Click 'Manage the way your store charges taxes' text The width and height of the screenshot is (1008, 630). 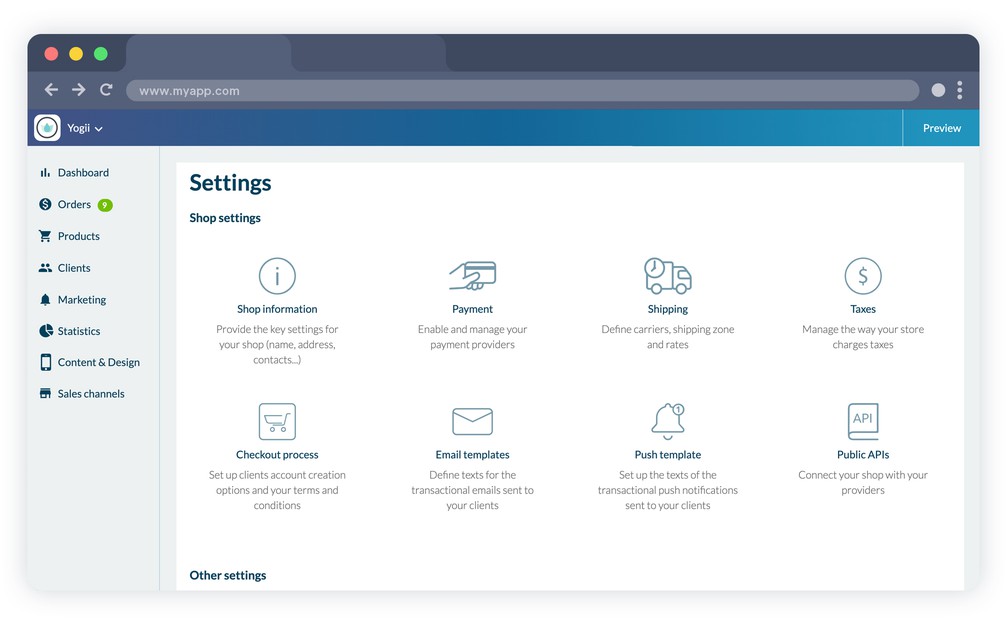tap(863, 337)
